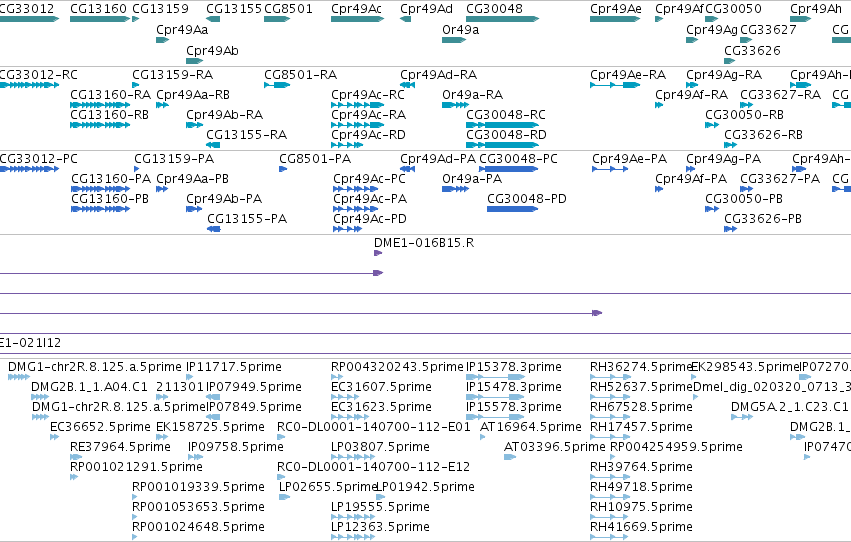This screenshot has width=851, height=542.
Task: Select the RP001021291.5prime EST label
Action: pos(136,467)
